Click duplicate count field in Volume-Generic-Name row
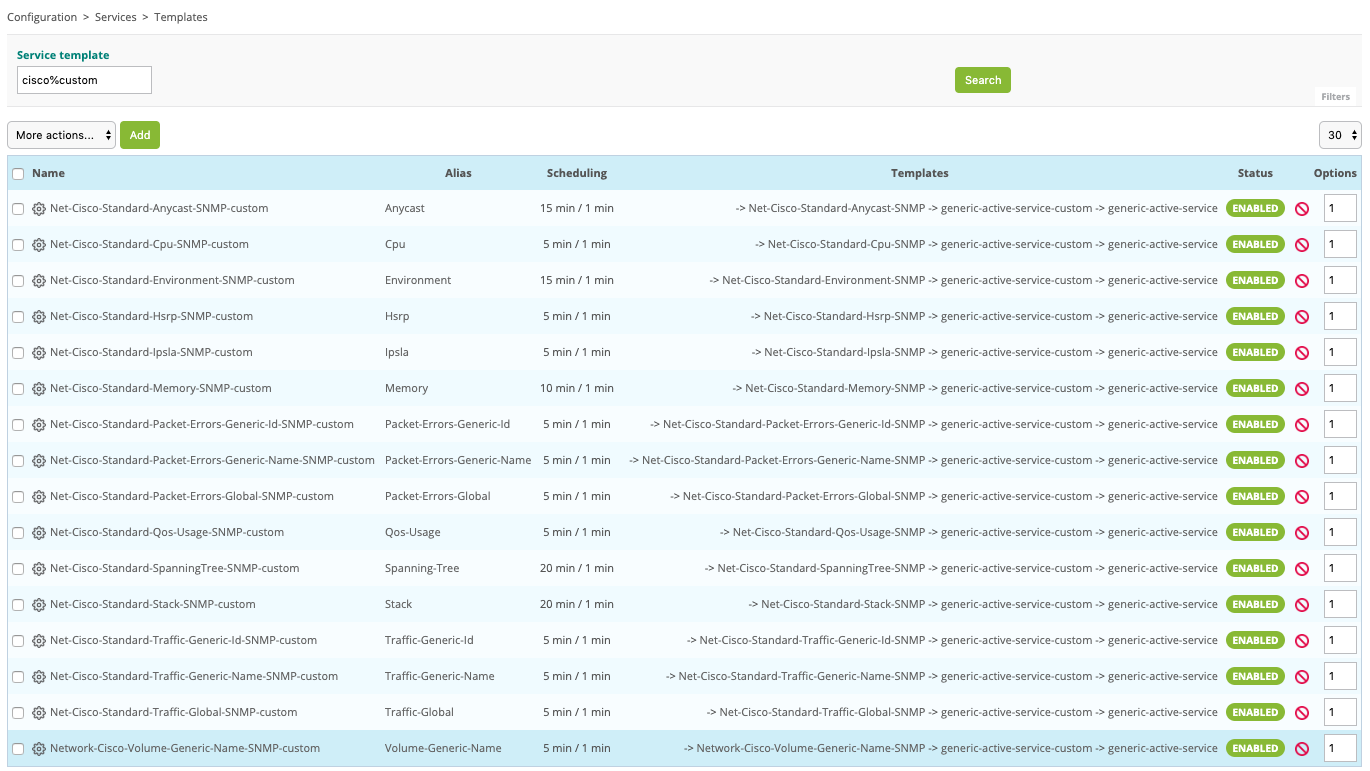The height and width of the screenshot is (771, 1370). (1340, 748)
